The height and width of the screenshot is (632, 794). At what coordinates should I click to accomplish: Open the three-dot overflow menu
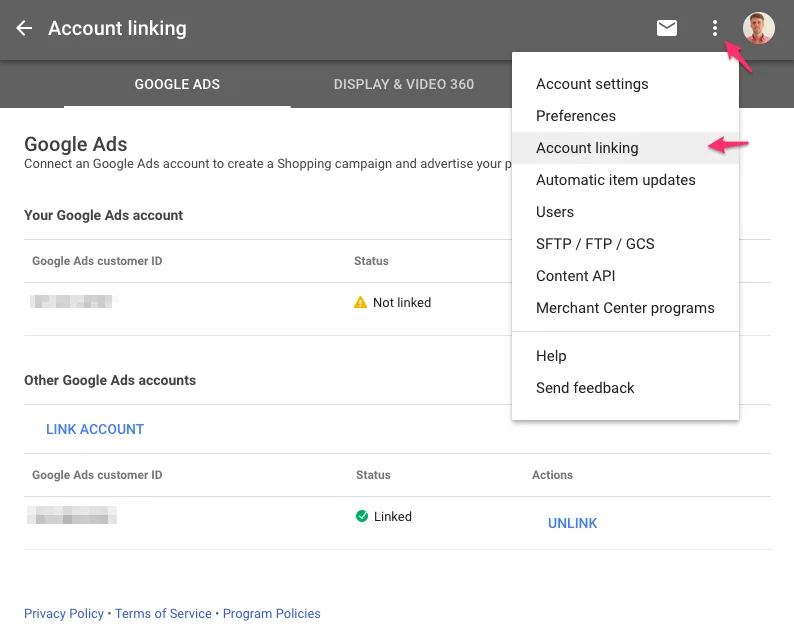click(x=714, y=28)
